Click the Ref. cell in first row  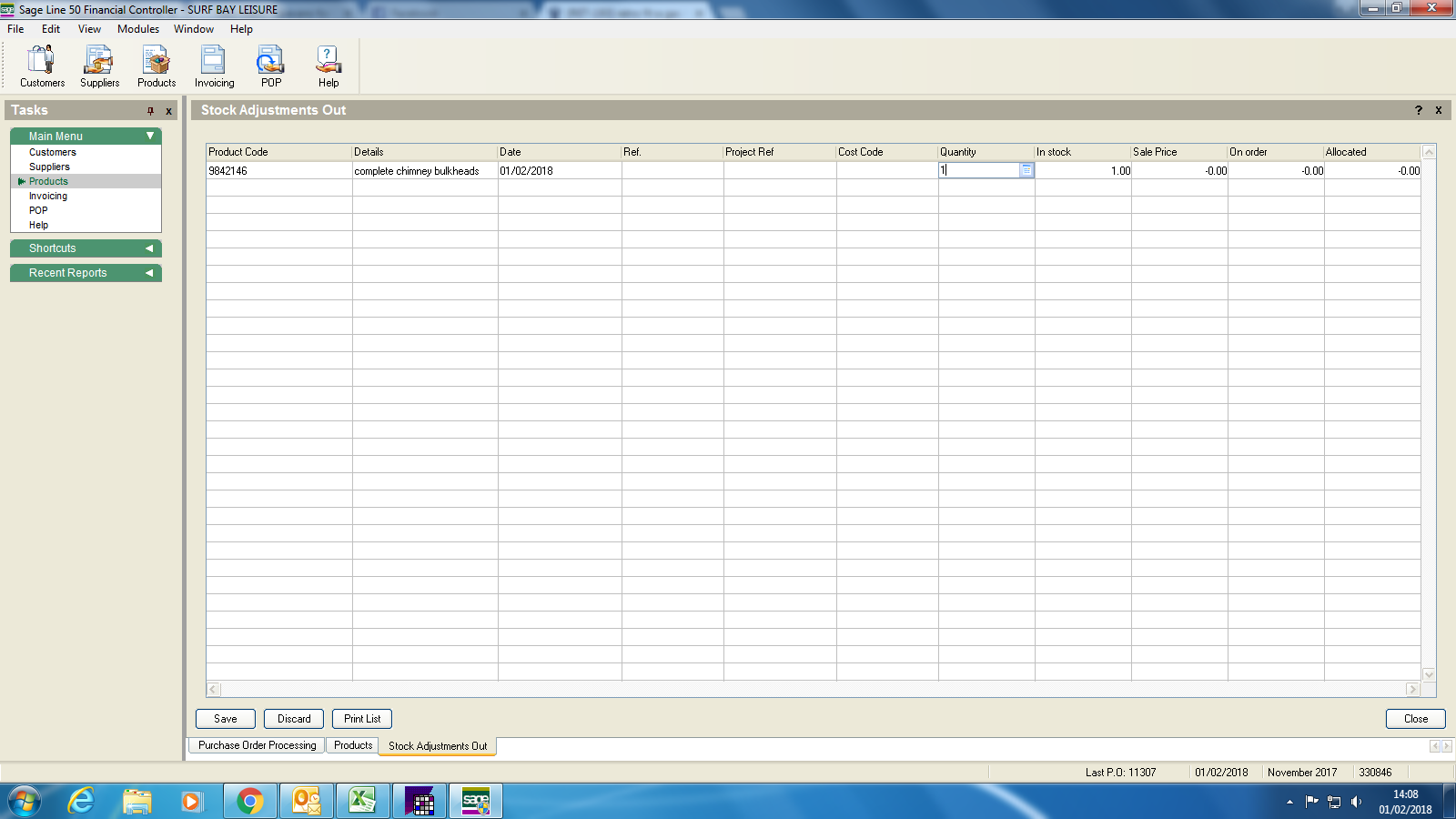click(x=672, y=170)
